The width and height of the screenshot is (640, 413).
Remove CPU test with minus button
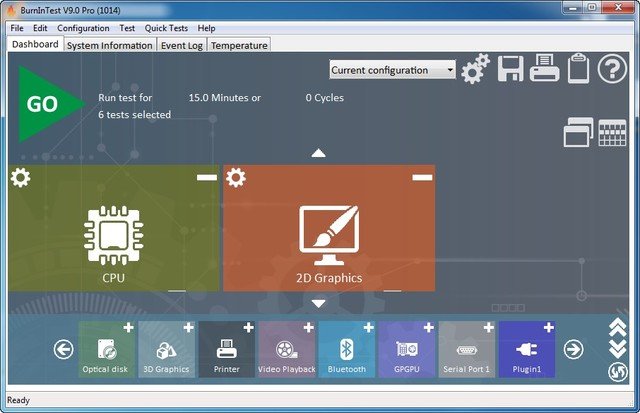(207, 177)
